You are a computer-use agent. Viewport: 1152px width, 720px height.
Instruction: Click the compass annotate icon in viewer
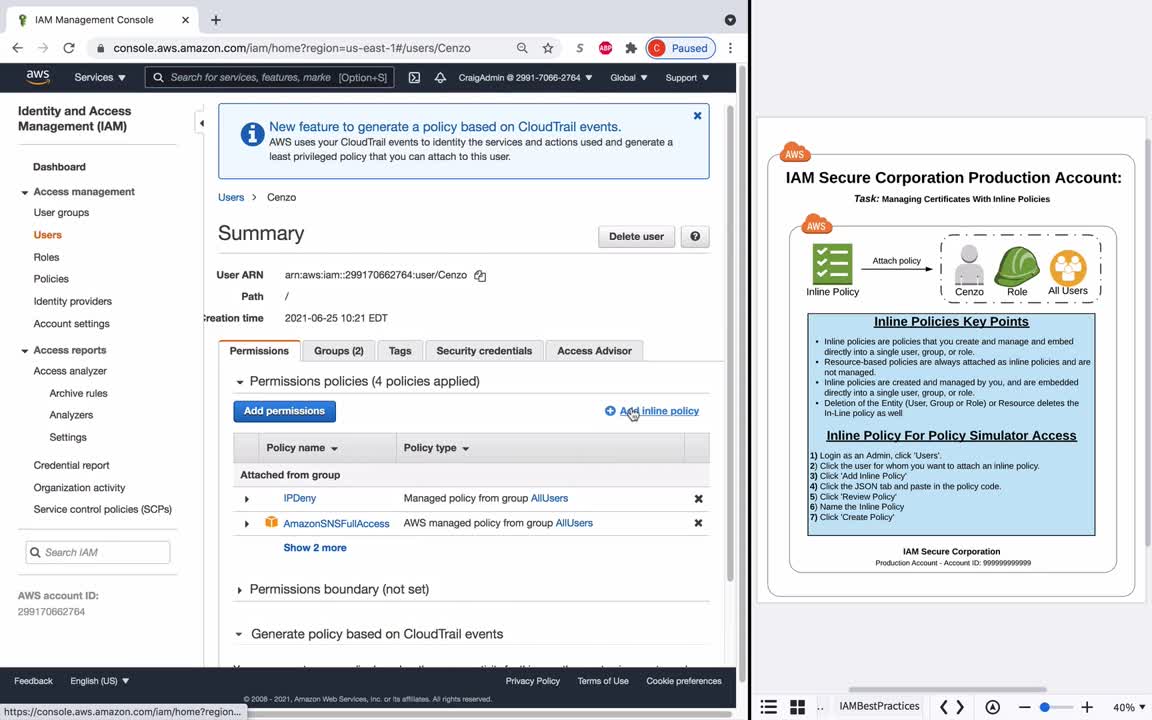point(993,707)
